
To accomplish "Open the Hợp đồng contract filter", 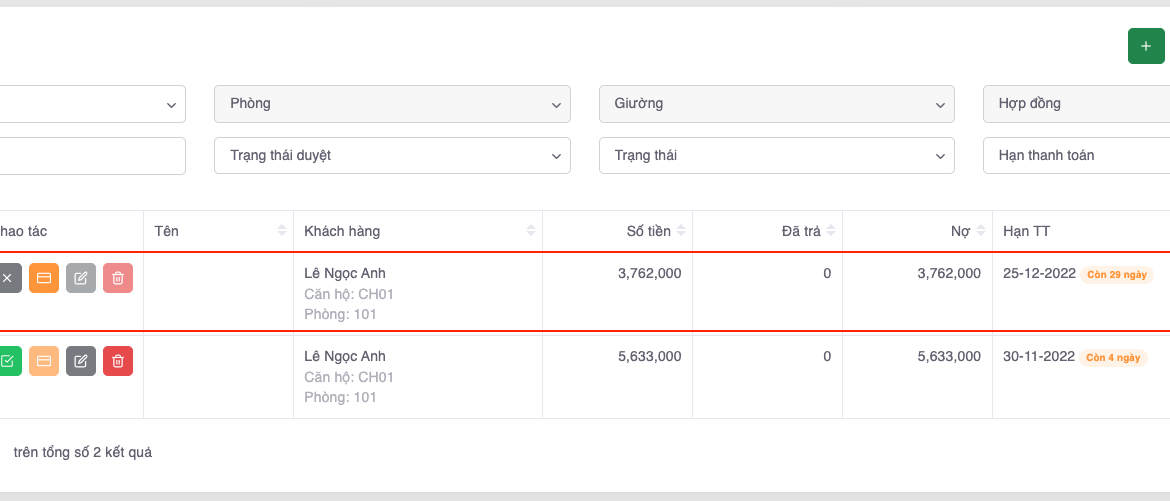I will [x=1076, y=104].
